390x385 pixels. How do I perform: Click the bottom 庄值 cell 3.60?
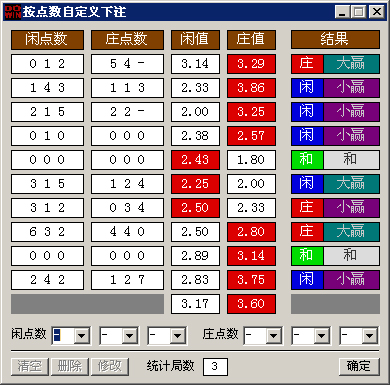251,304
